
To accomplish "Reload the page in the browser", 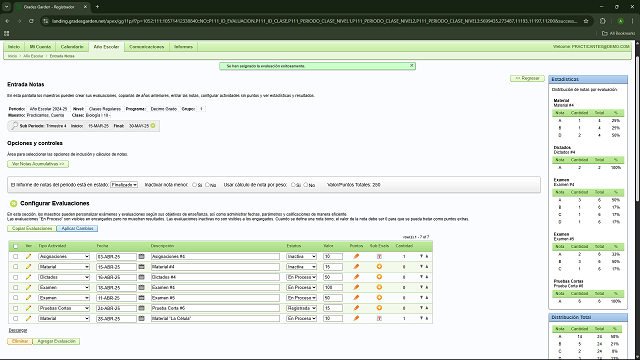I will click(x=31, y=21).
